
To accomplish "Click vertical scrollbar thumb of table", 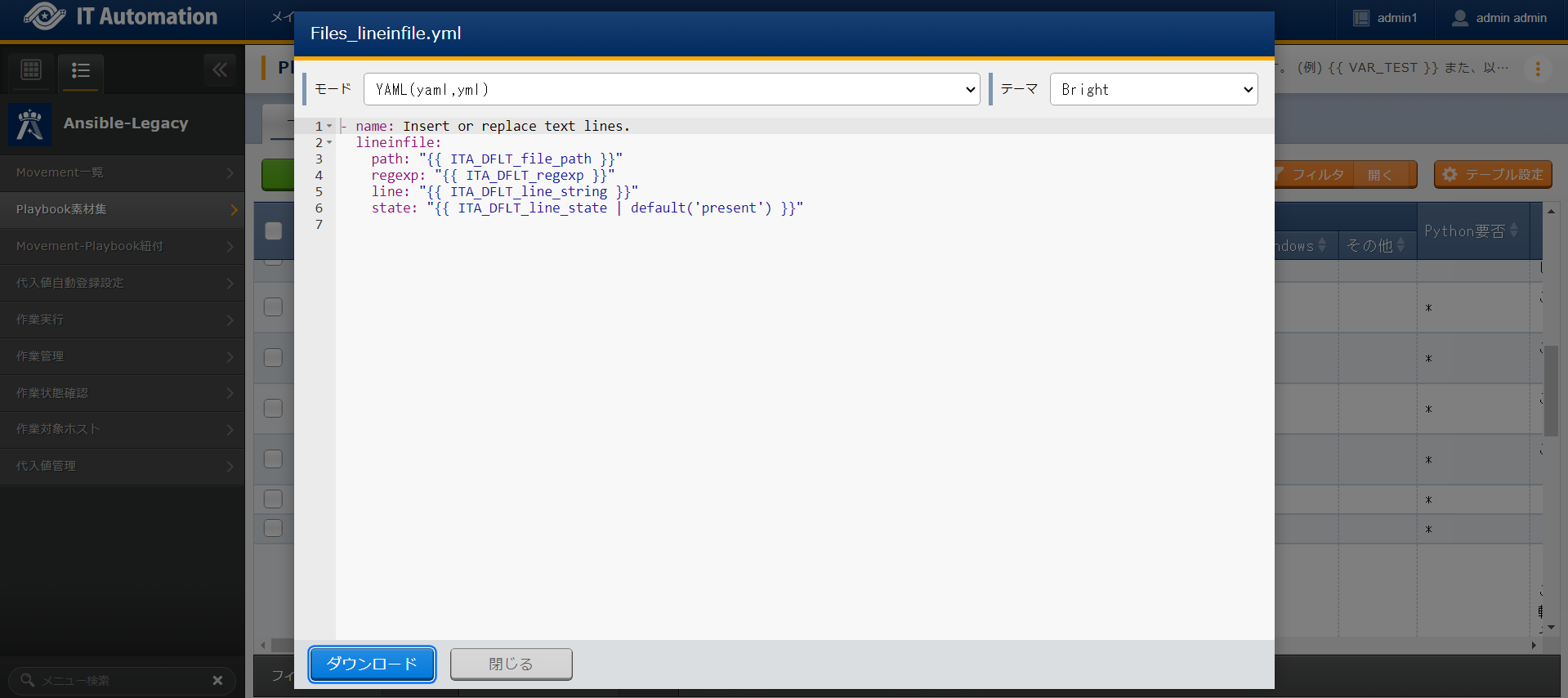I will [1551, 391].
